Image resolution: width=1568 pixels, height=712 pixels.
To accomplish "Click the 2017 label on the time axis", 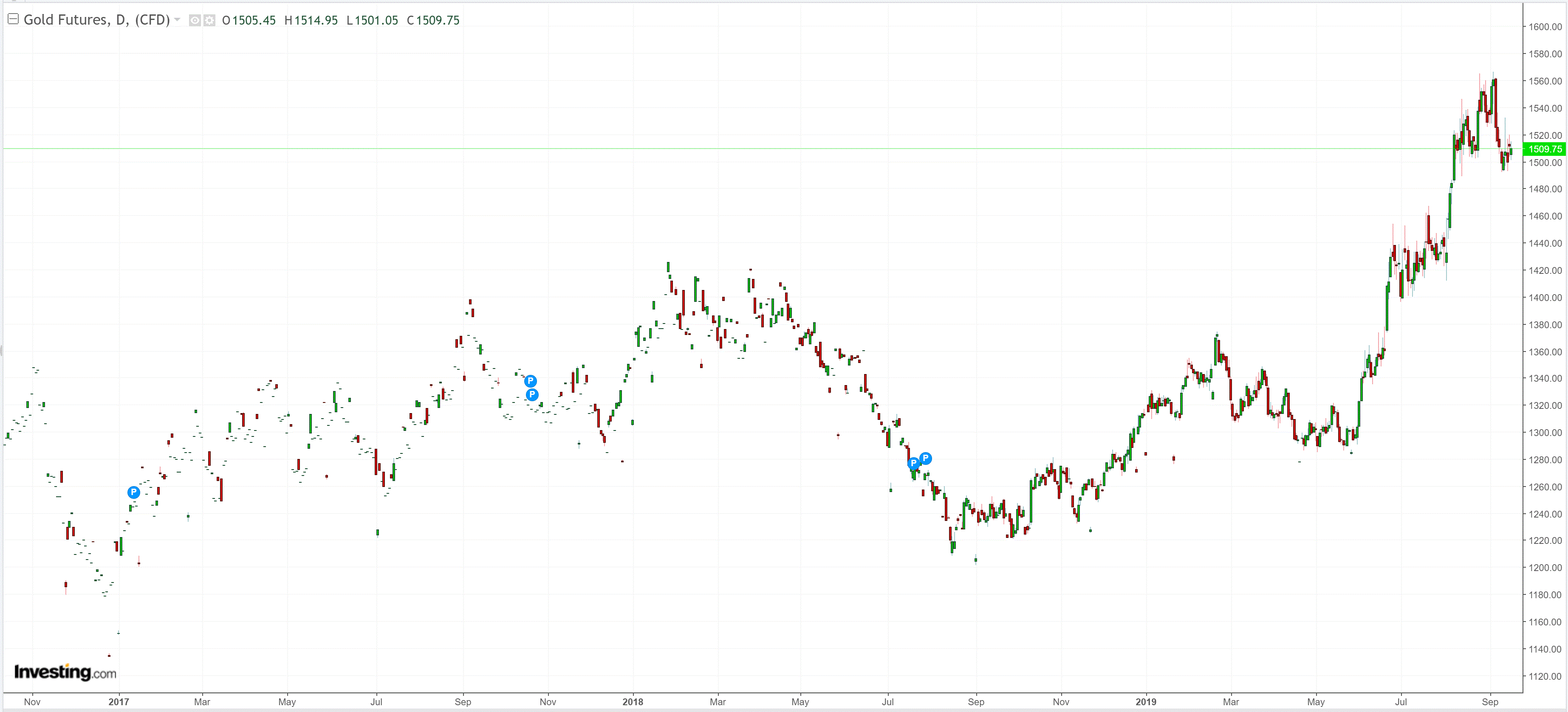I will click(x=119, y=702).
